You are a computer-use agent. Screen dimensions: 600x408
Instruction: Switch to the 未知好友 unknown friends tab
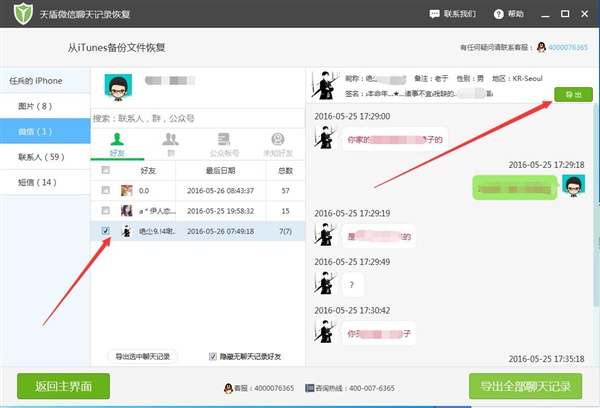(x=278, y=145)
